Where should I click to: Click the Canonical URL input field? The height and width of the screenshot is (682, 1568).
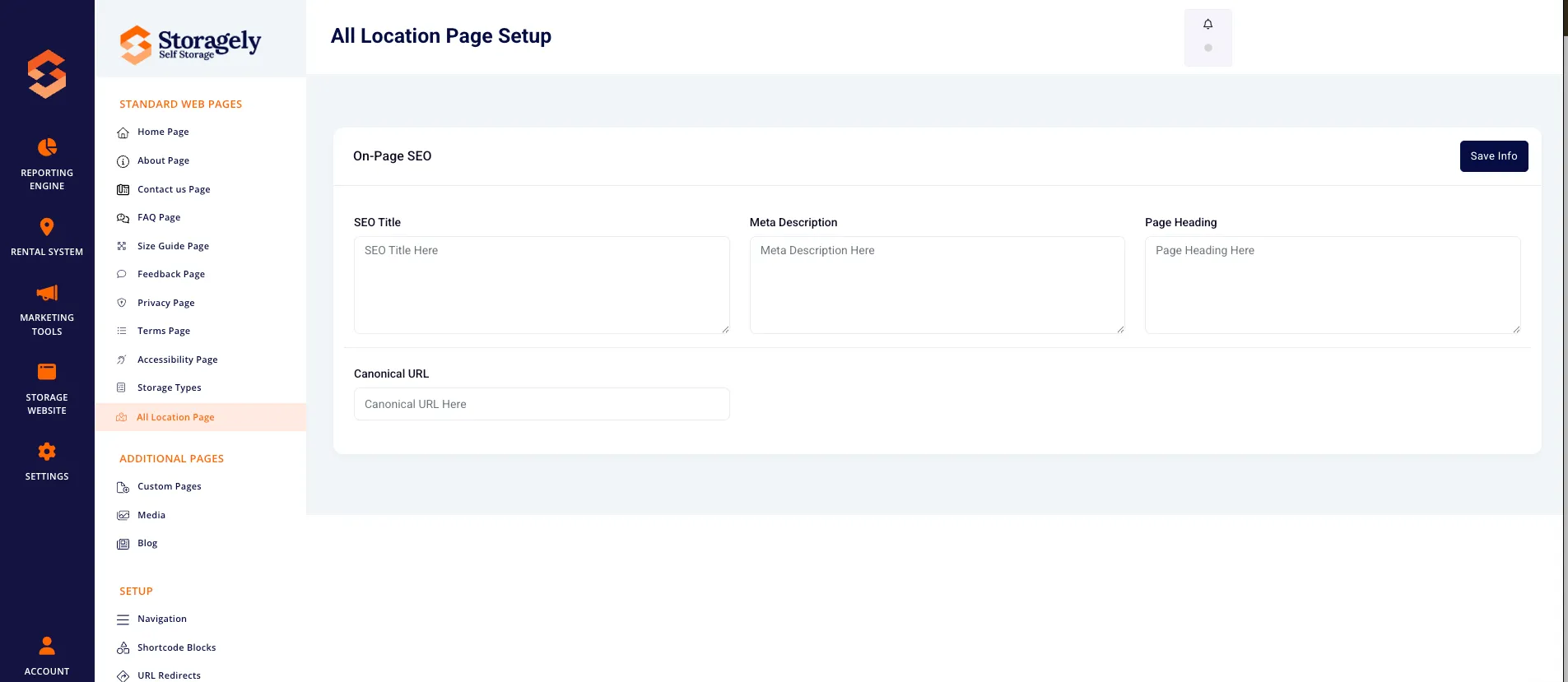[542, 404]
